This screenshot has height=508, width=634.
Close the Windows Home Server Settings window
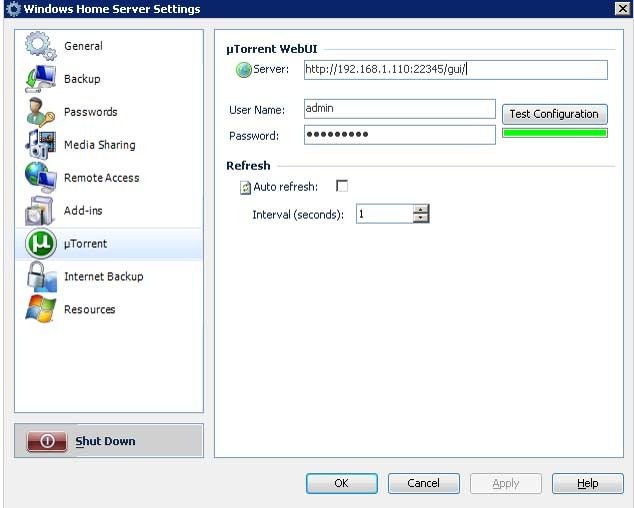pos(623,8)
